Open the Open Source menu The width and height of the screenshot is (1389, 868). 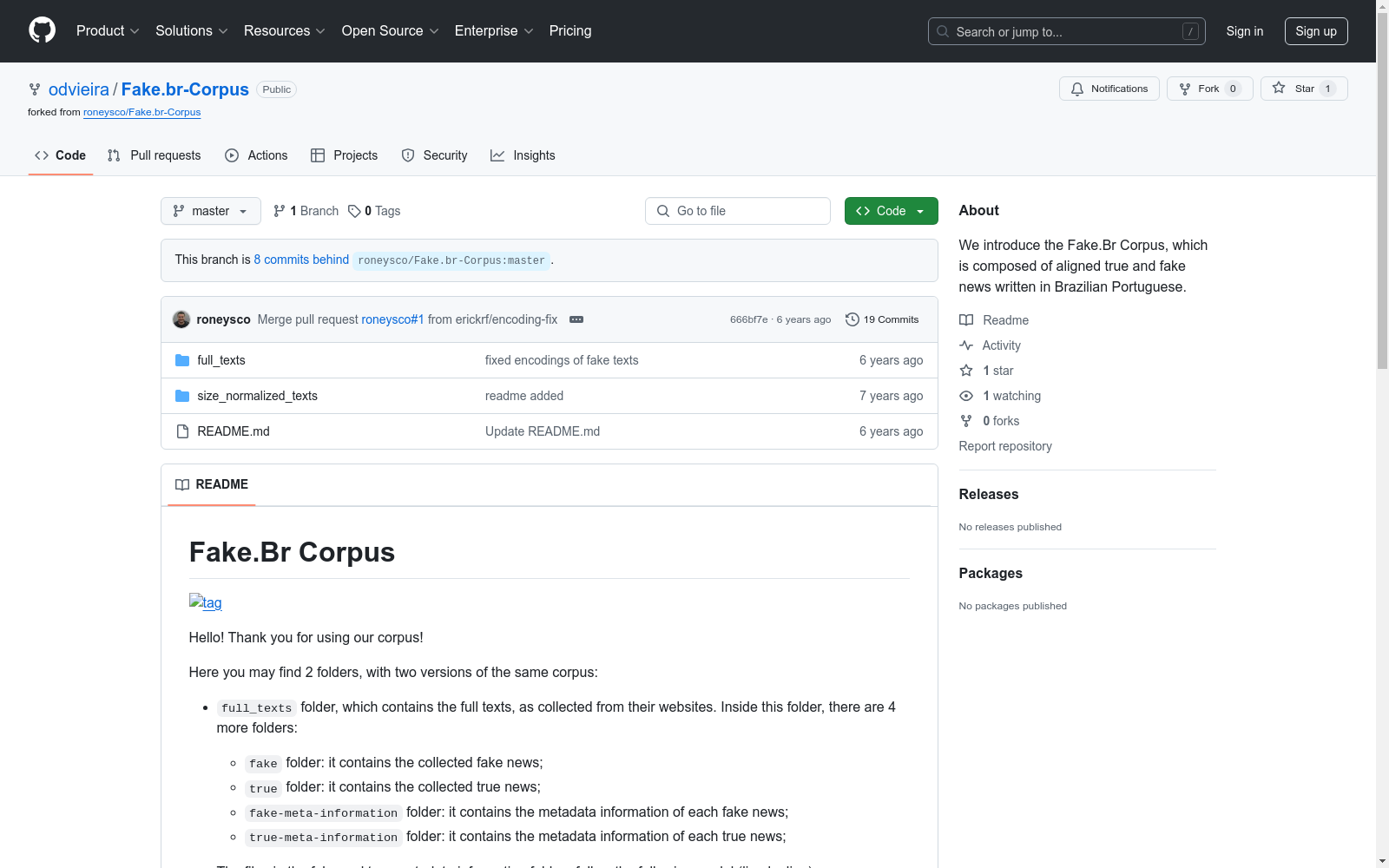[x=391, y=31]
